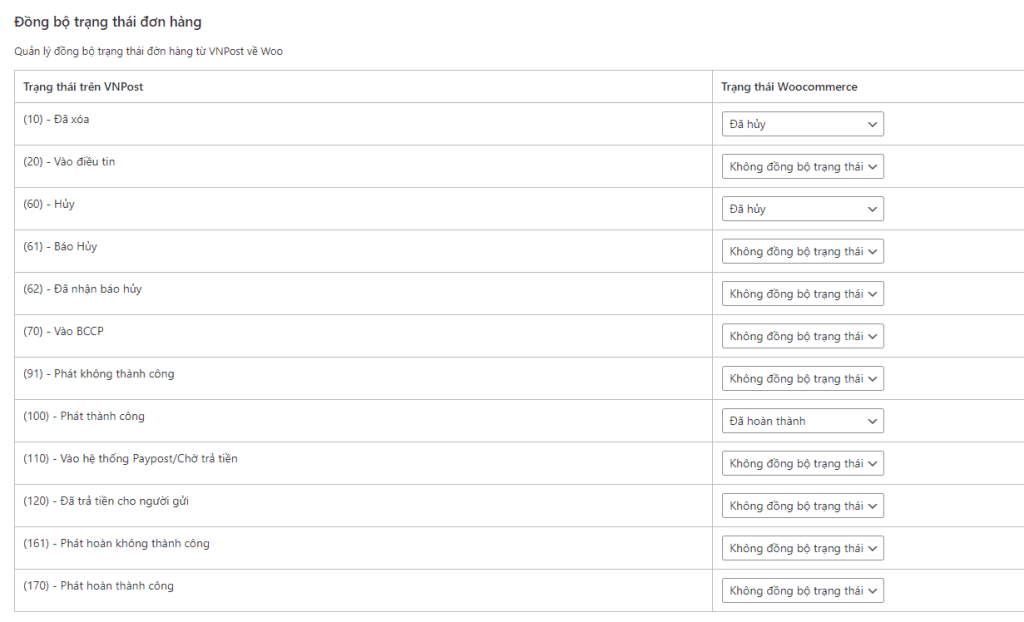Image resolution: width=1024 pixels, height=622 pixels.
Task: Click the (10) - Đã xóa row label
Action: 56,119
